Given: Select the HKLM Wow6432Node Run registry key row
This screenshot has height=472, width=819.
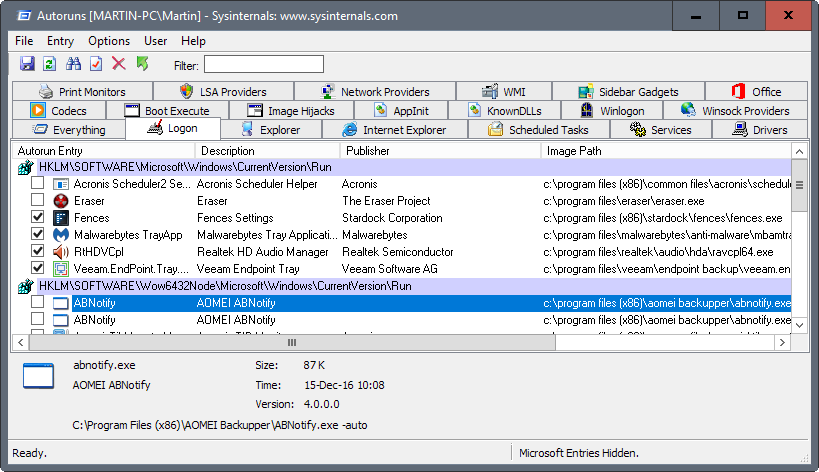Looking at the screenshot, I should pos(414,286).
